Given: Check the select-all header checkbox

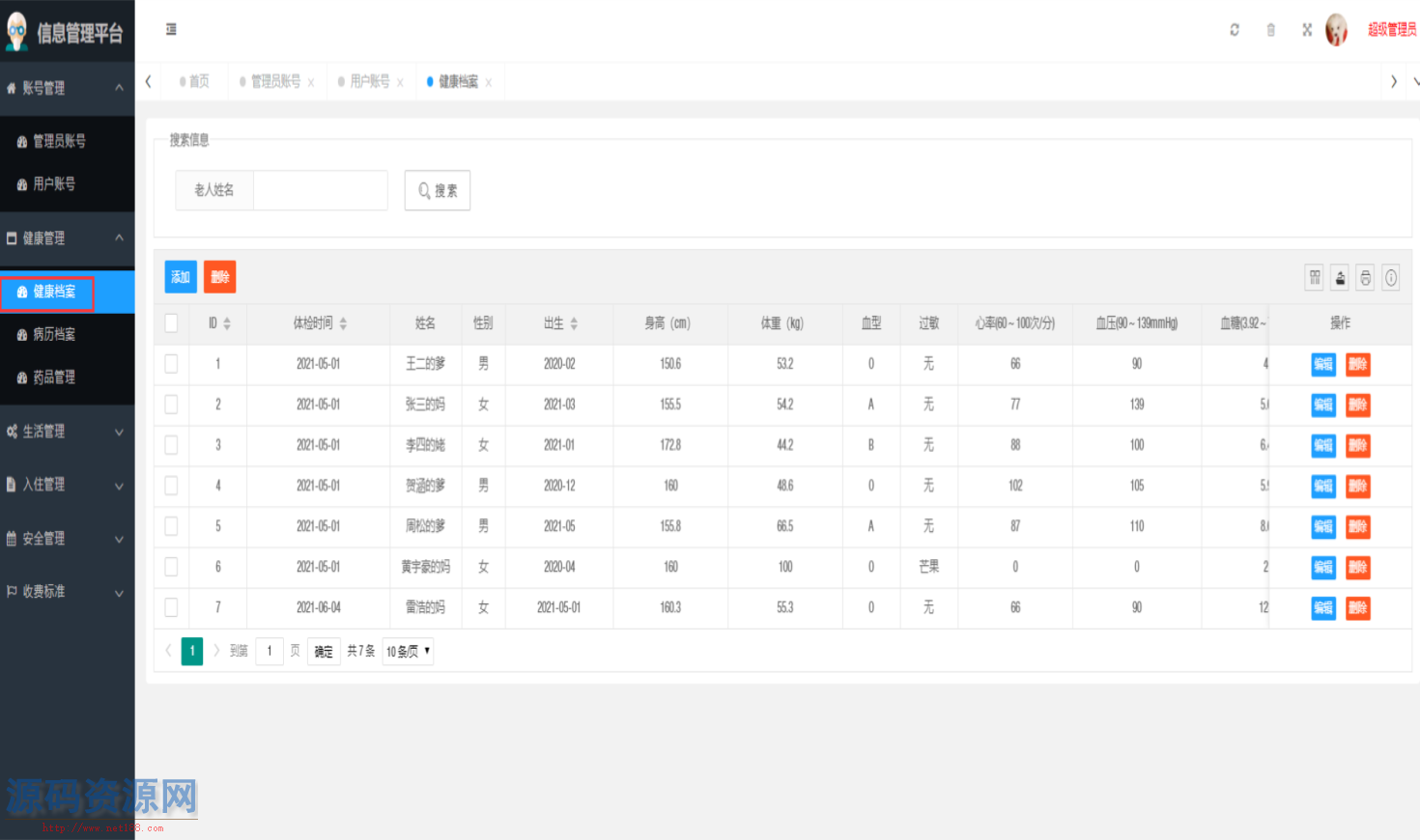Looking at the screenshot, I should tap(171, 323).
